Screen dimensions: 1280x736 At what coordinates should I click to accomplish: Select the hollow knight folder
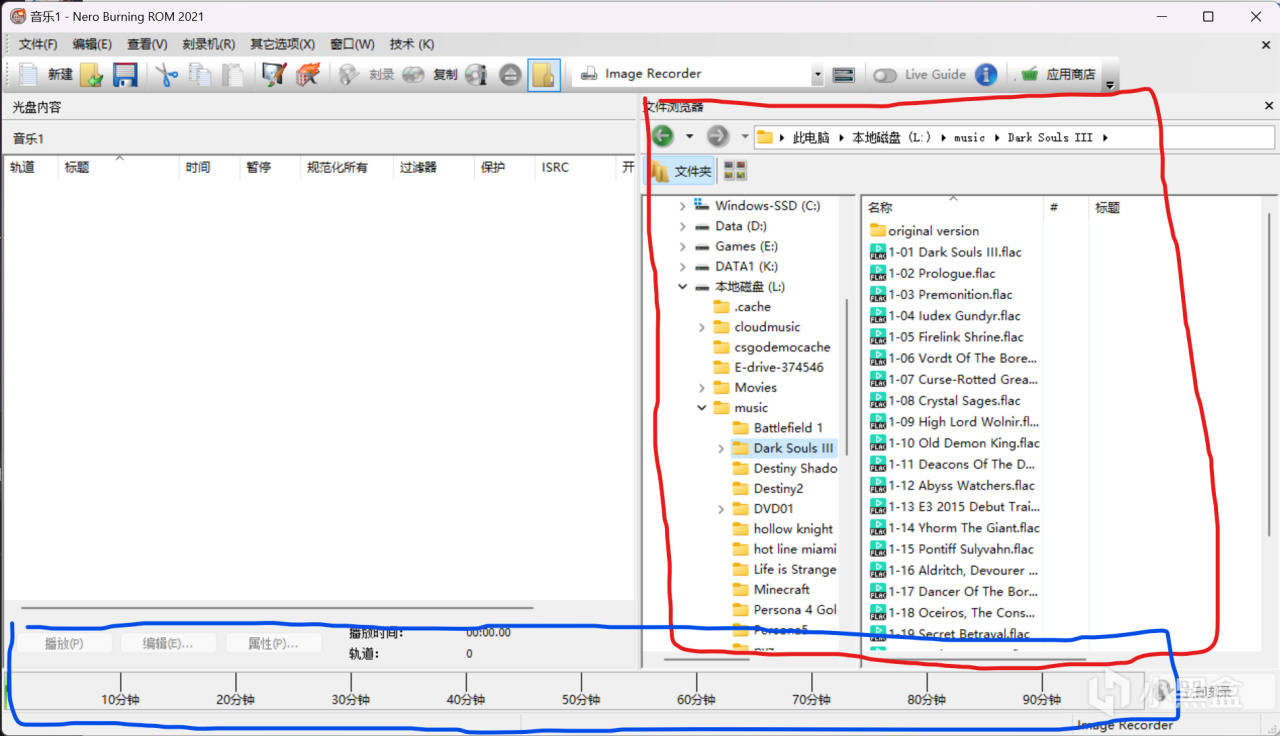tap(783, 529)
